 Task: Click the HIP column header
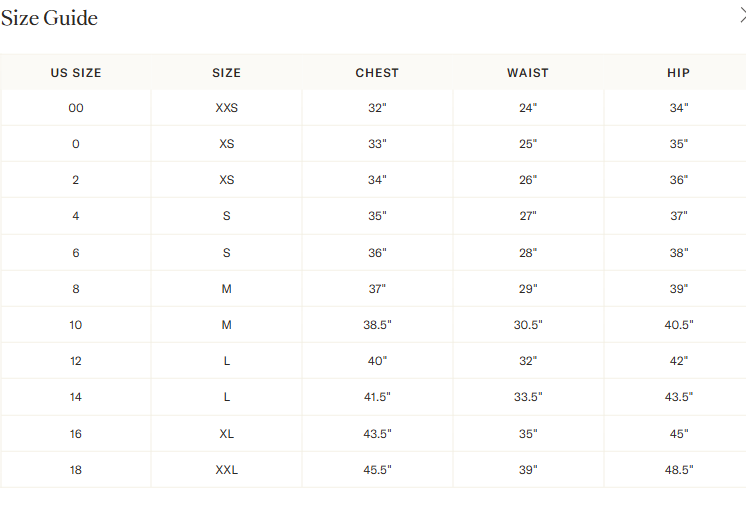tap(678, 73)
